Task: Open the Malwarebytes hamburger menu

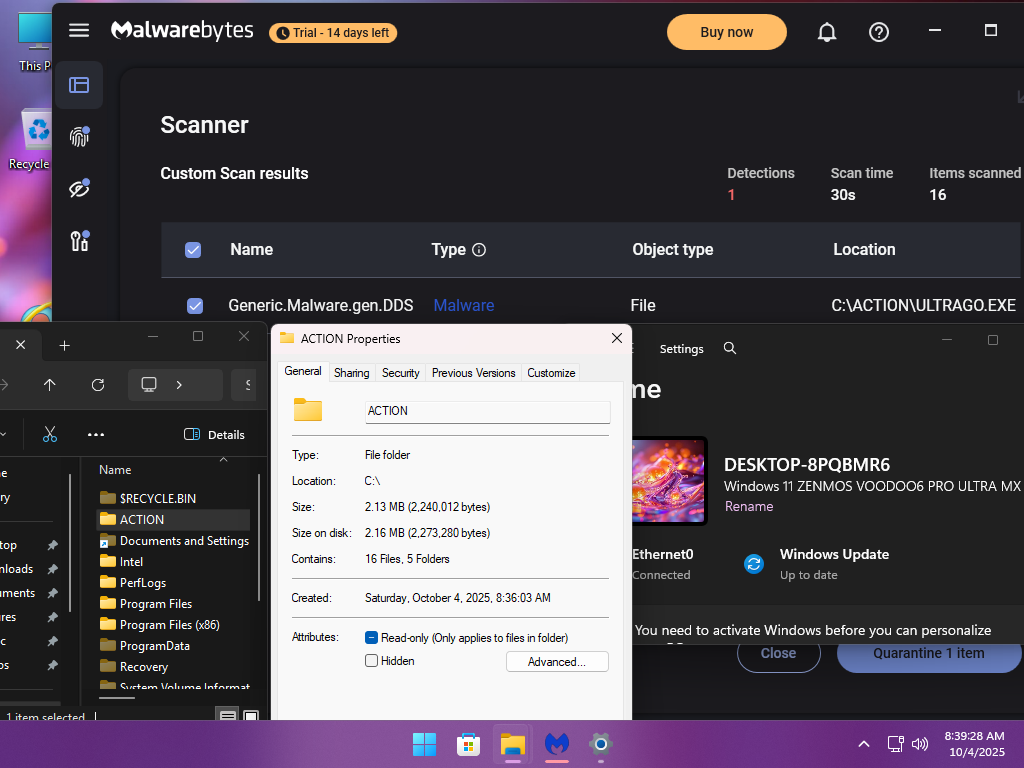Action: [79, 31]
